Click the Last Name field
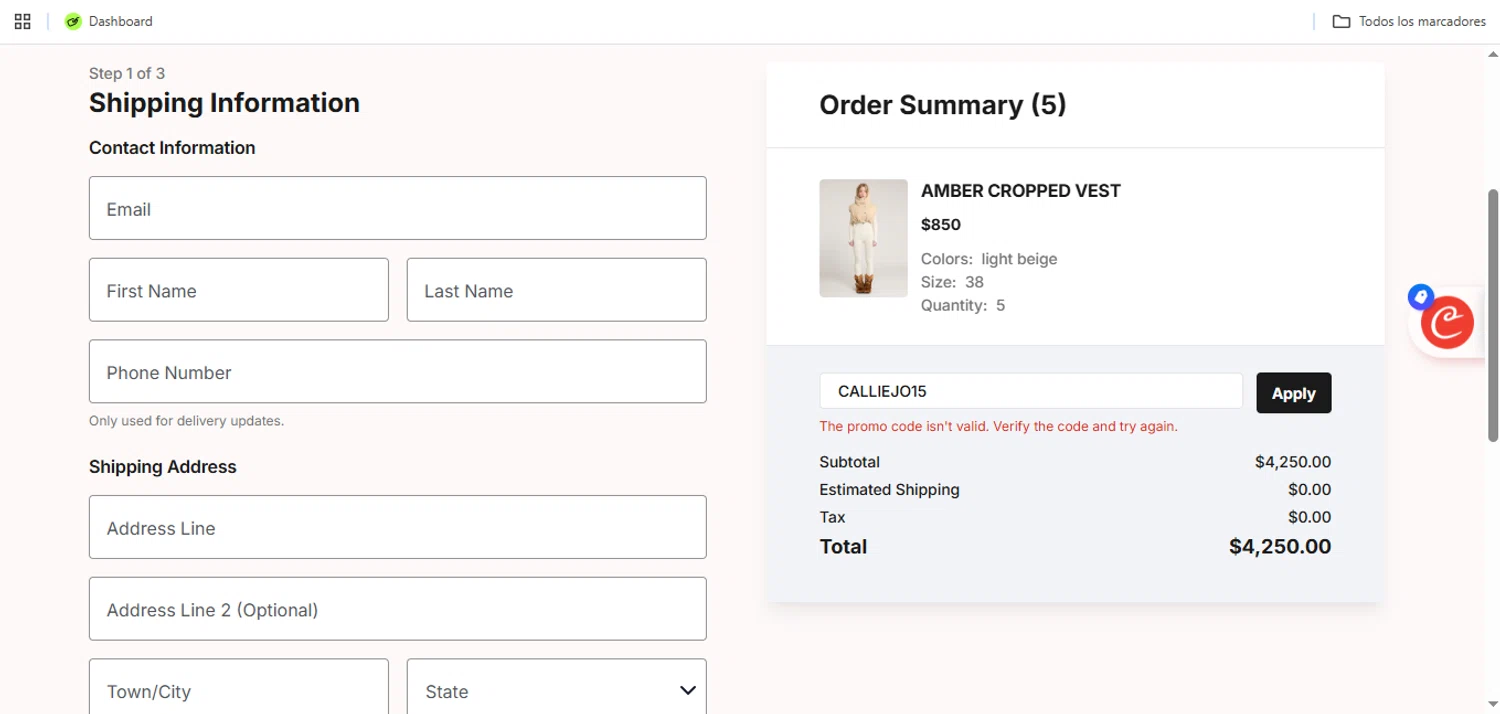The width and height of the screenshot is (1500, 714). tap(556, 290)
